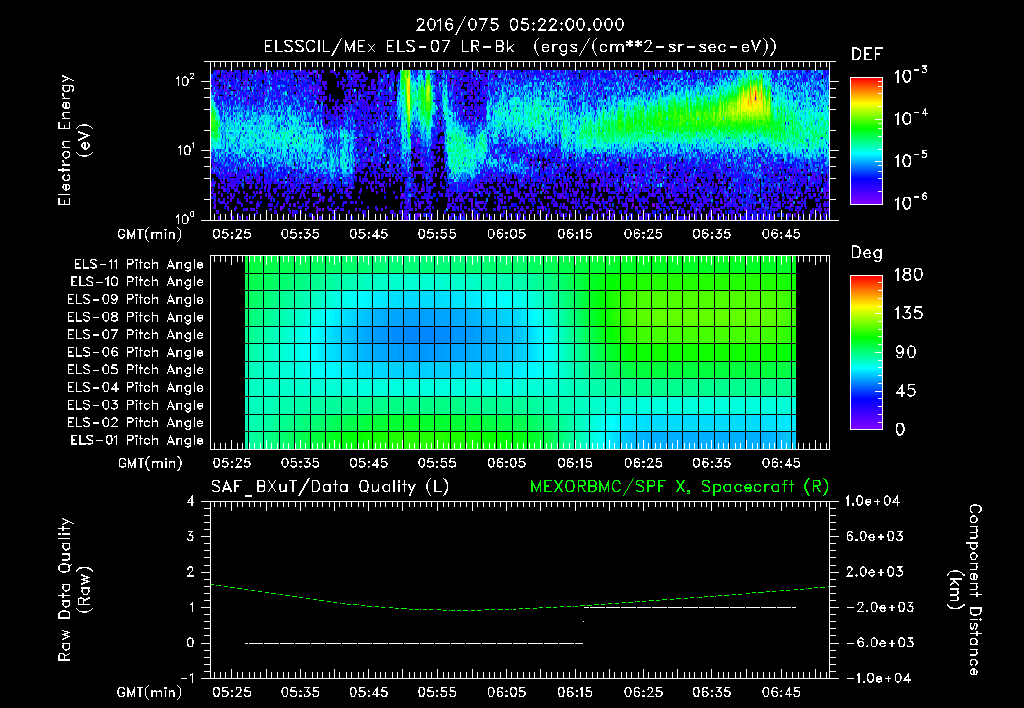Image resolution: width=1024 pixels, height=708 pixels.
Task: Select the ELS-04 Pitch Angle row label
Action: tap(136, 387)
